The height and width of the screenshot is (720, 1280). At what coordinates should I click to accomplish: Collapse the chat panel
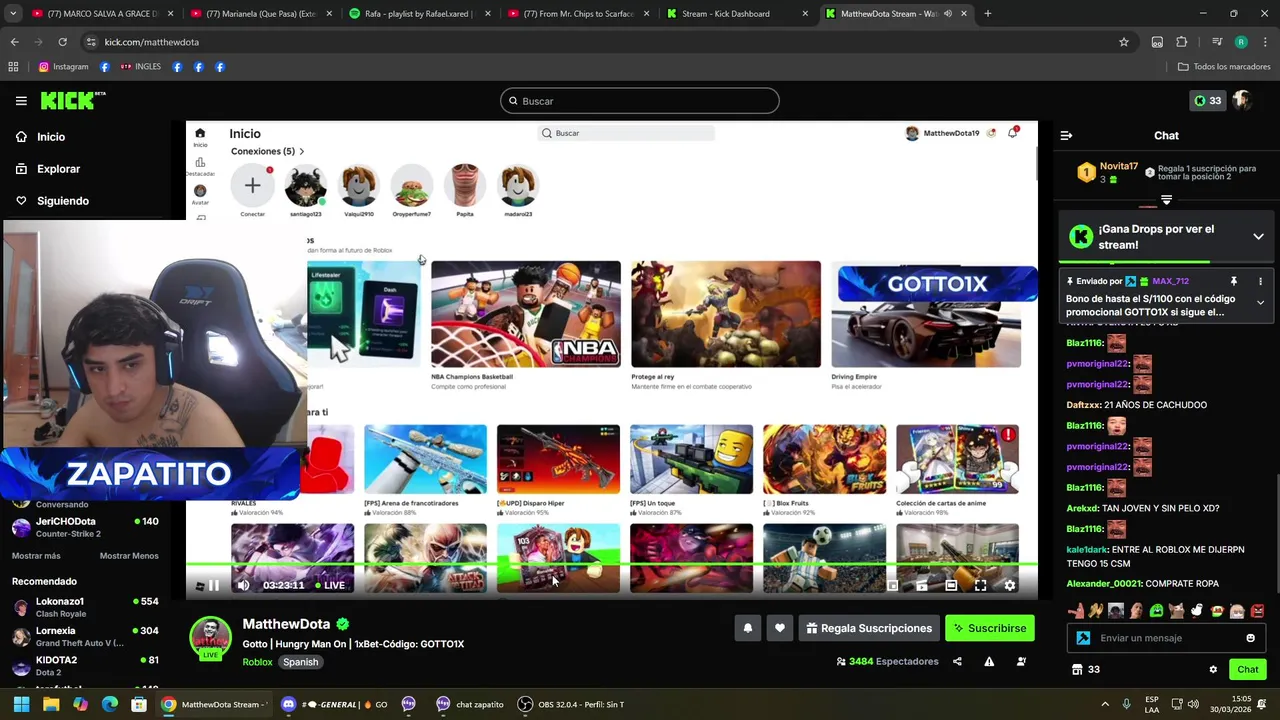(x=1066, y=135)
